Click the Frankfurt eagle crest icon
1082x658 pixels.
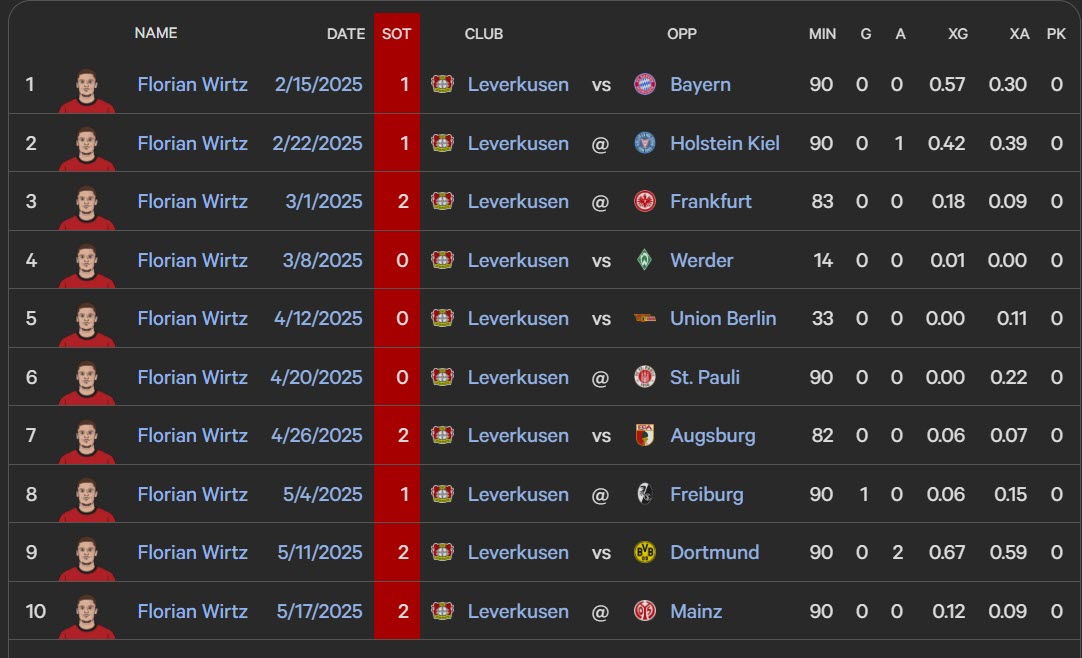(x=645, y=201)
